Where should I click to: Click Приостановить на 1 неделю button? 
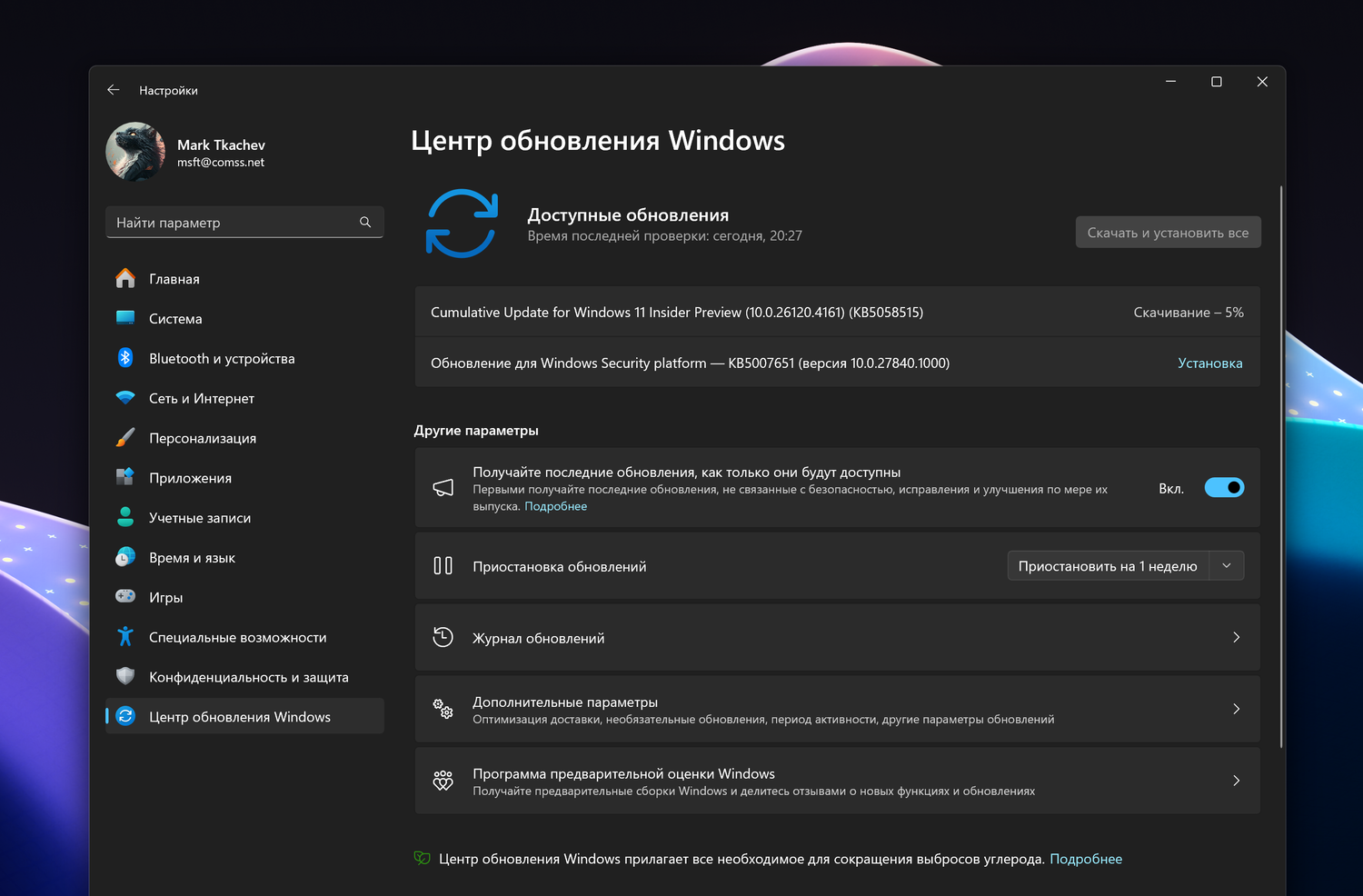coord(1108,566)
